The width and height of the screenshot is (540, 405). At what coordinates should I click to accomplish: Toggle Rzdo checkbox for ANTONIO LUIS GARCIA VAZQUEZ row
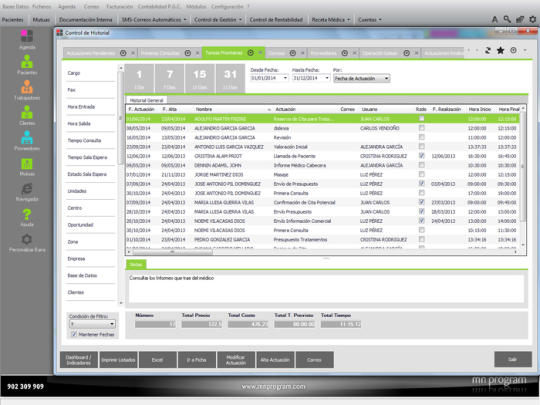tap(421, 146)
